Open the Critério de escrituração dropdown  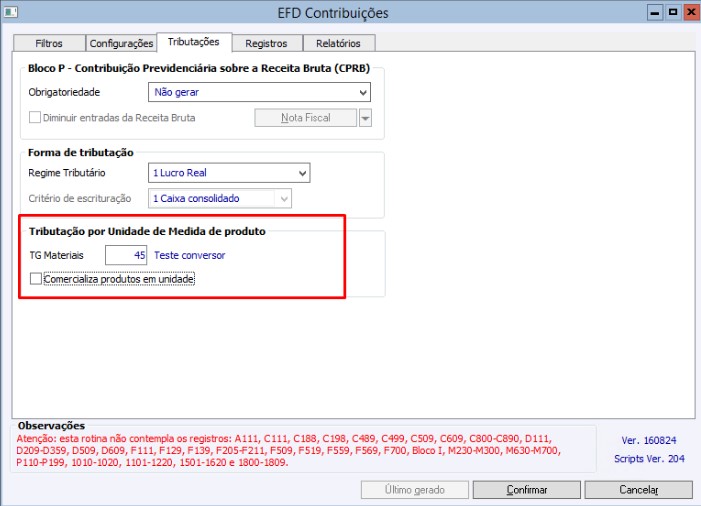coord(220,198)
